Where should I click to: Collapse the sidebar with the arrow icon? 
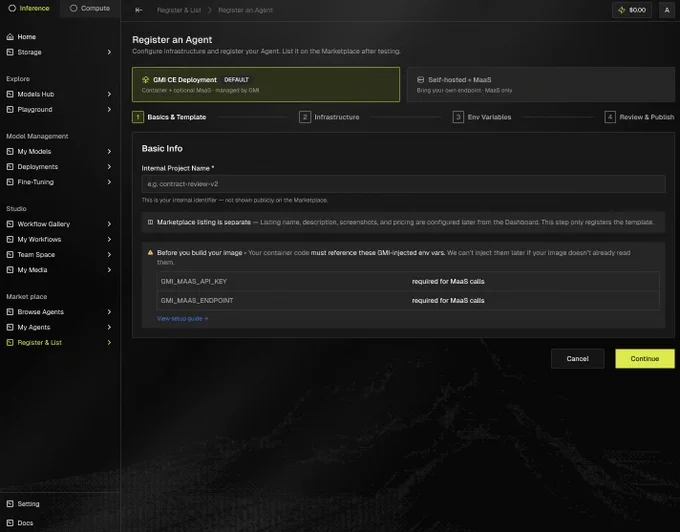138,10
